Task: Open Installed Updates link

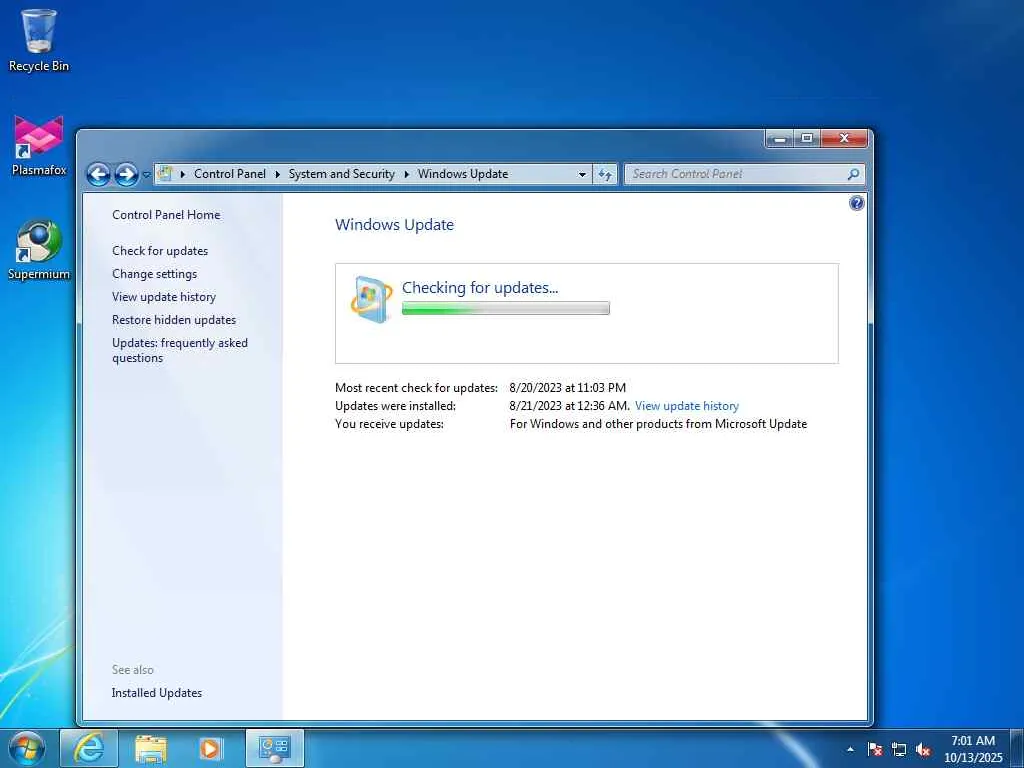Action: [x=157, y=693]
